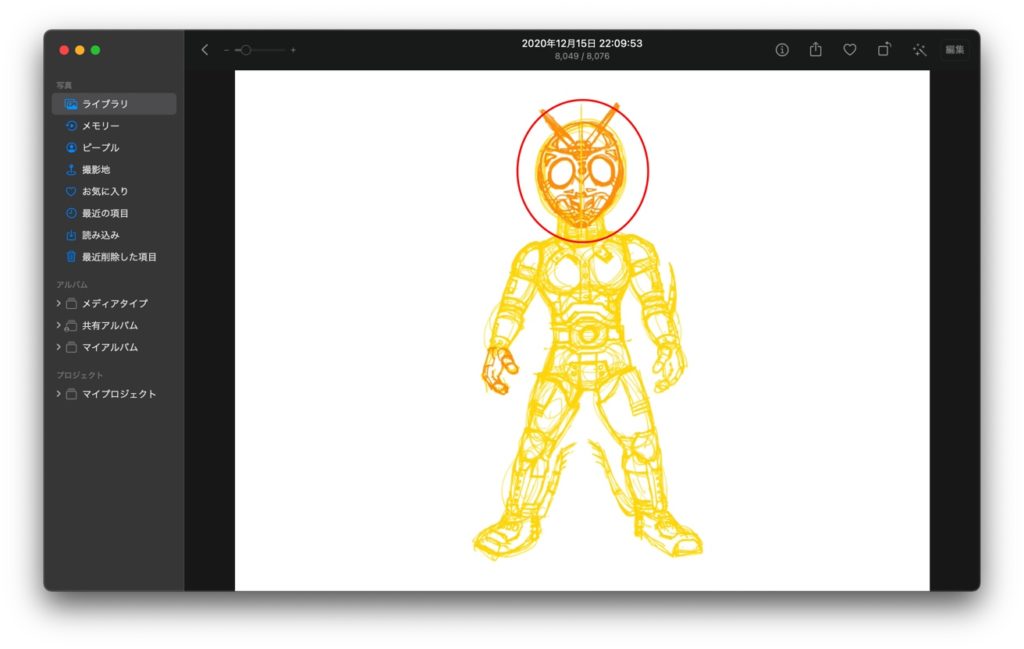Viewport: 1024px width, 649px height.
Task: Click the マイアルバム folder icon
Action: point(71,347)
